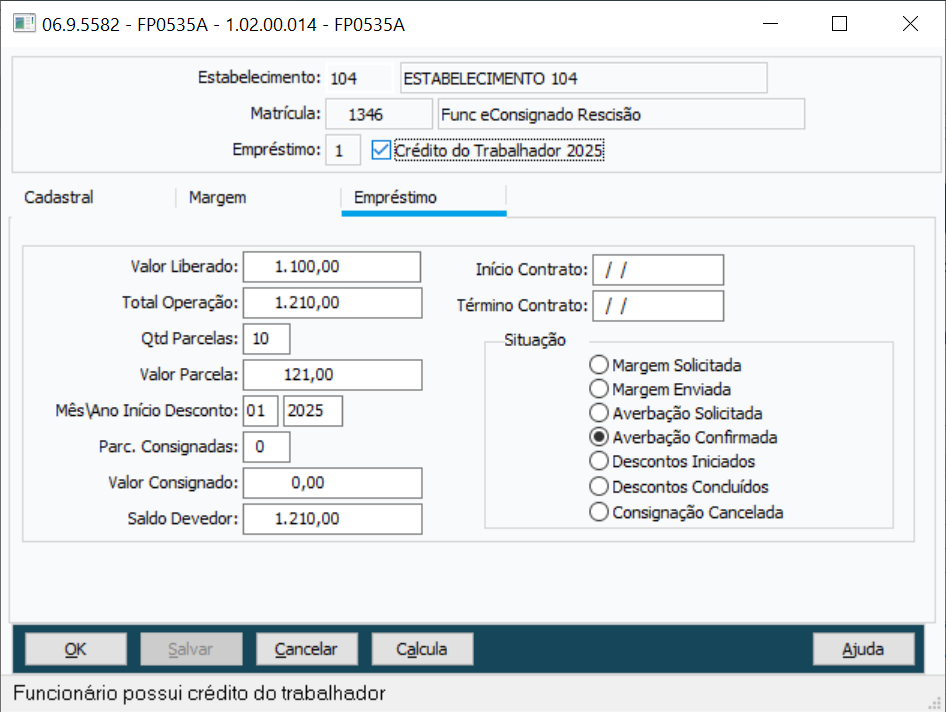This screenshot has height=712, width=946.
Task: Edit the Valor Parcela field
Action: coord(332,375)
